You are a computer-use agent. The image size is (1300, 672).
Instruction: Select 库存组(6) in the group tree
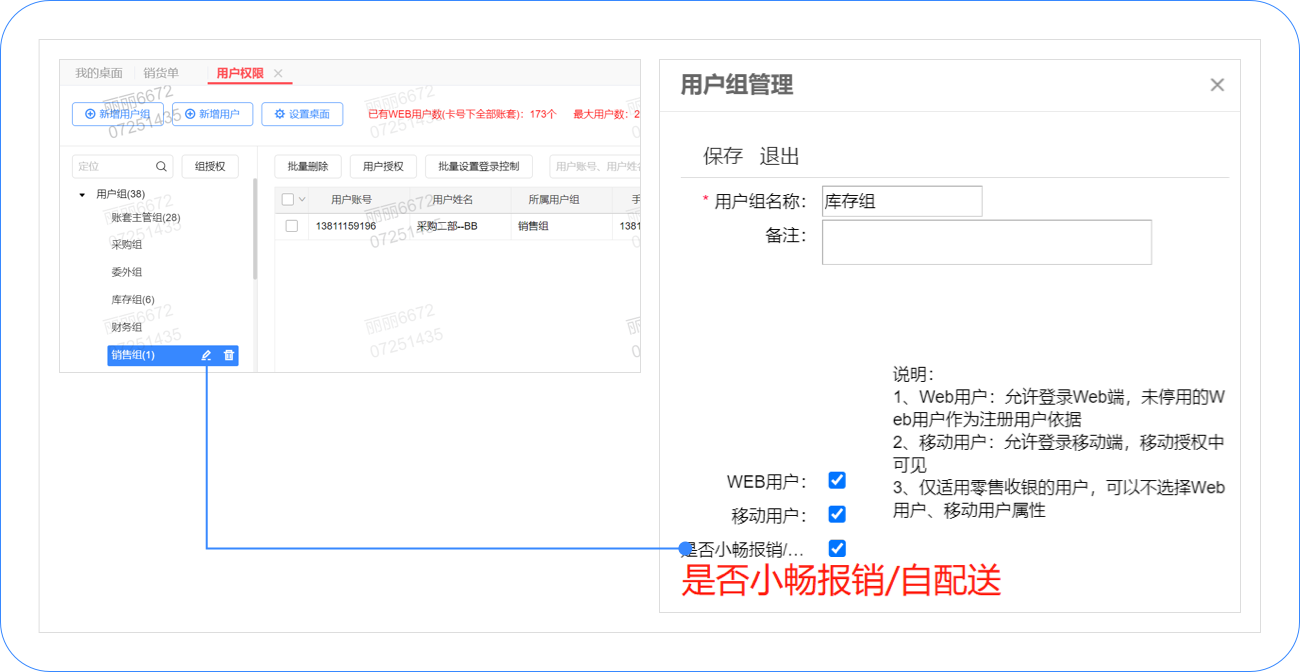(x=133, y=299)
